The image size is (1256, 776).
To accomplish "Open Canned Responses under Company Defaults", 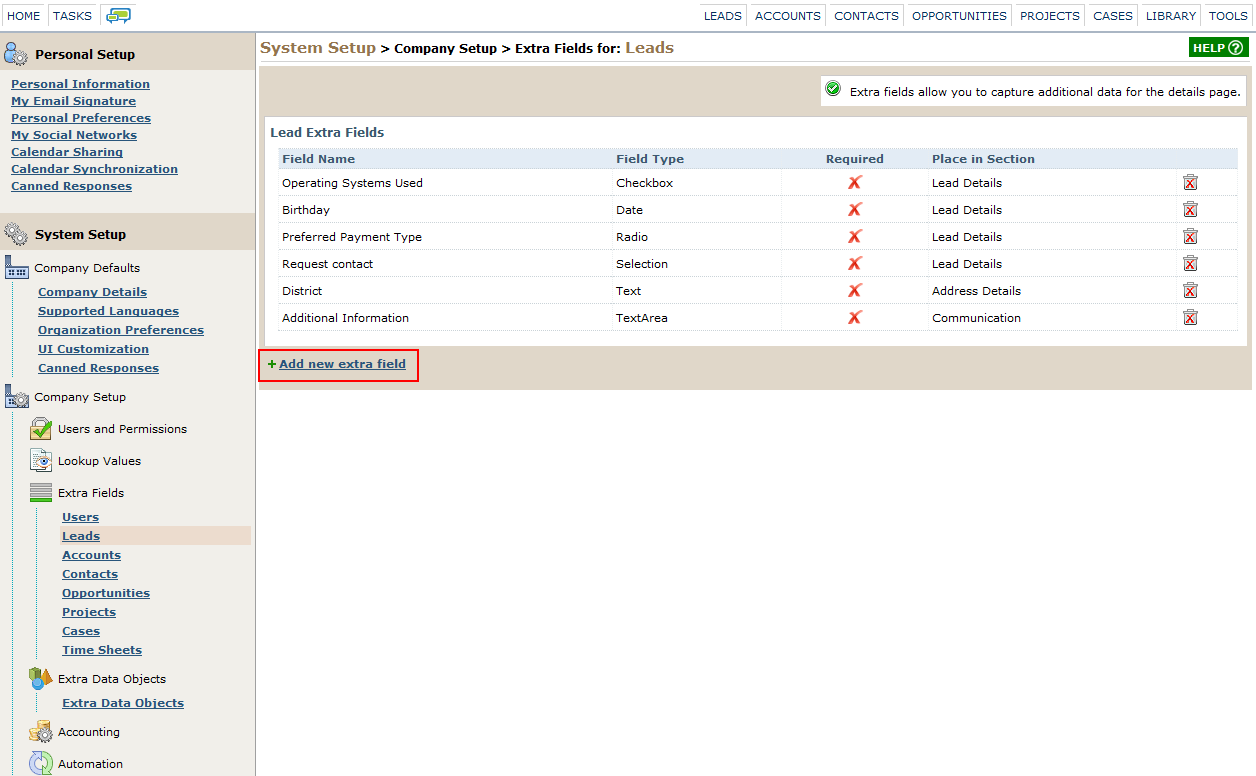I will 98,368.
